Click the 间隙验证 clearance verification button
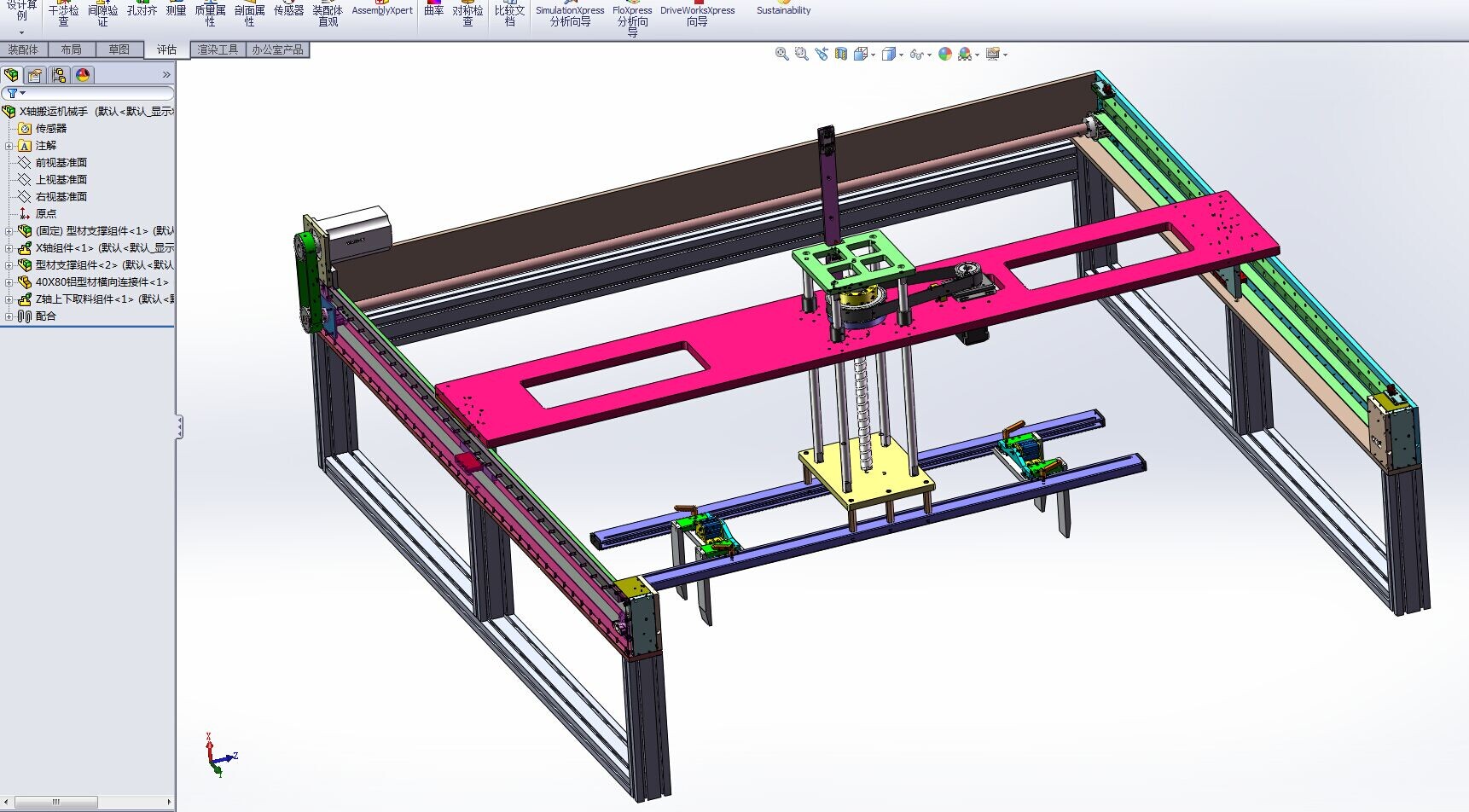This screenshot has height=812, width=1469. tap(102, 14)
